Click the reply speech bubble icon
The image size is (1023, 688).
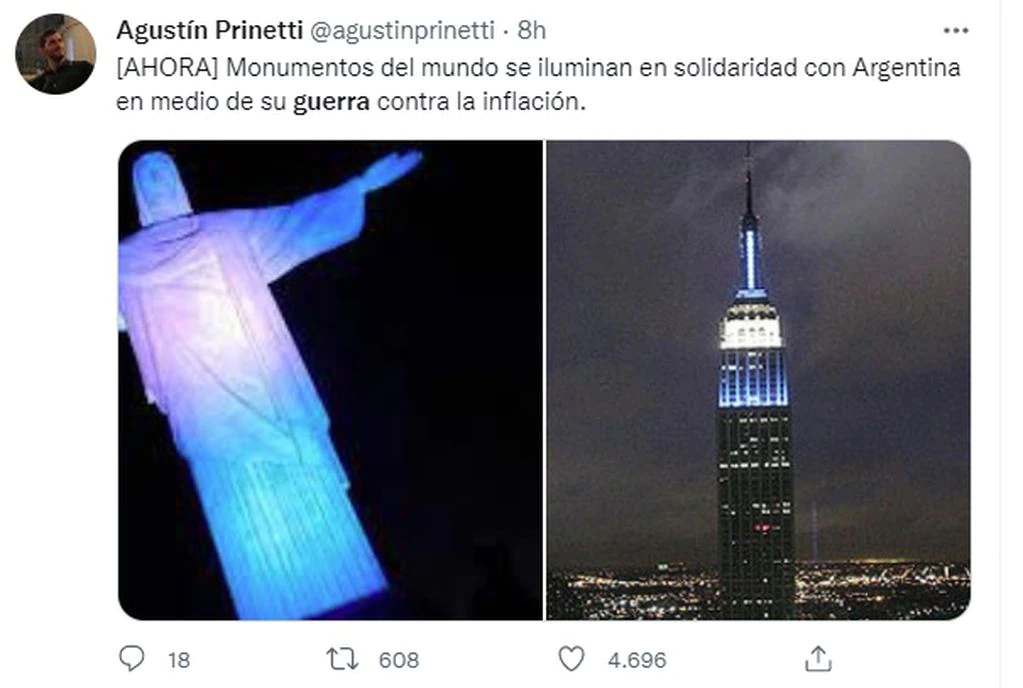(x=132, y=659)
